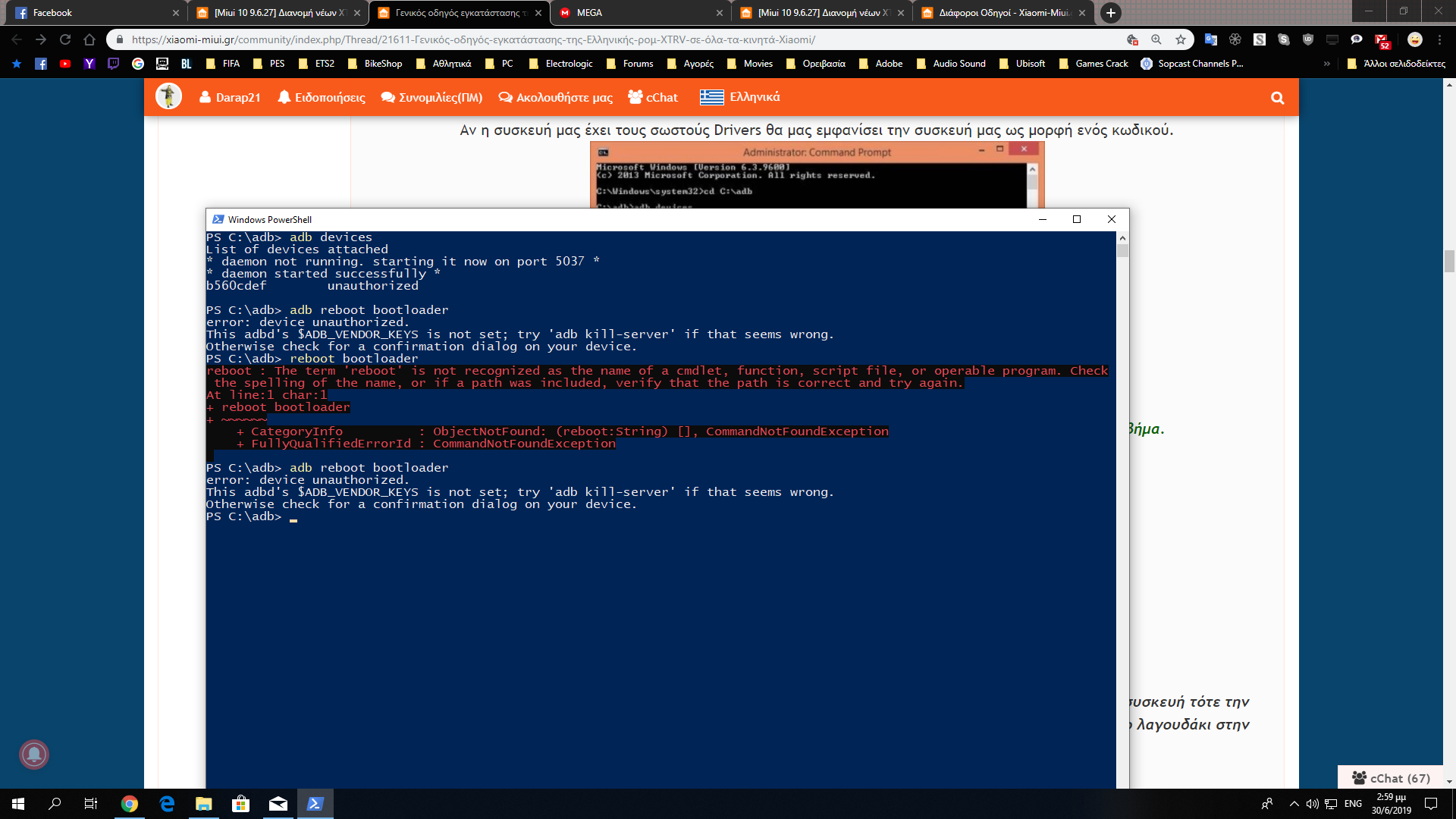Switch to the Facebook tab
The width and height of the screenshot is (1456, 819).
click(x=52, y=13)
